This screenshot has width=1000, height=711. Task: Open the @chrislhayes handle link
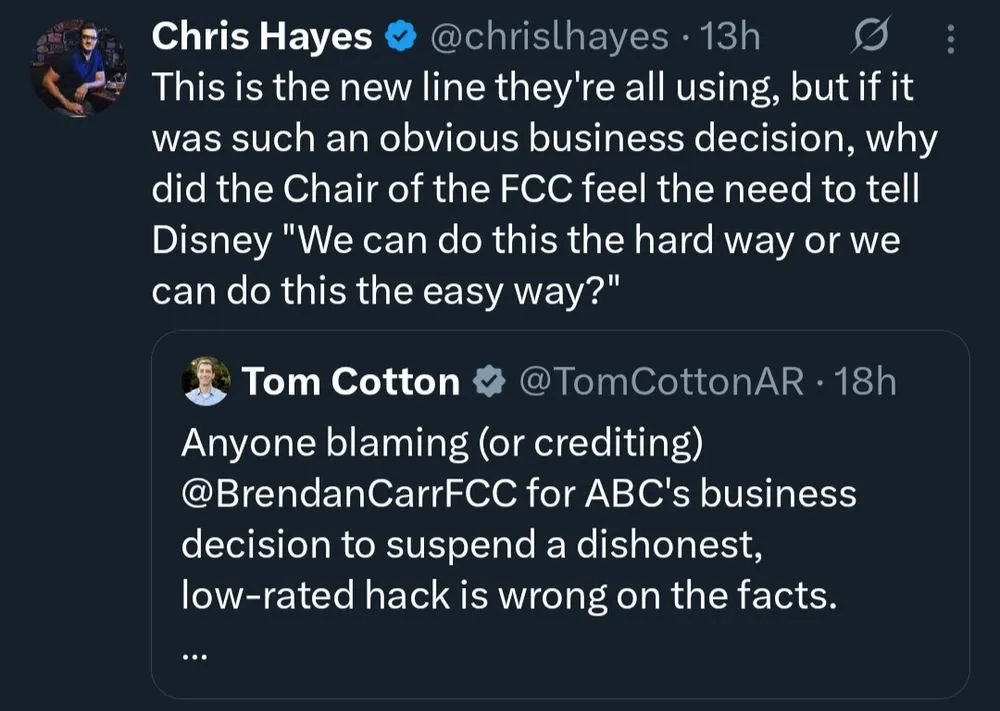548,37
